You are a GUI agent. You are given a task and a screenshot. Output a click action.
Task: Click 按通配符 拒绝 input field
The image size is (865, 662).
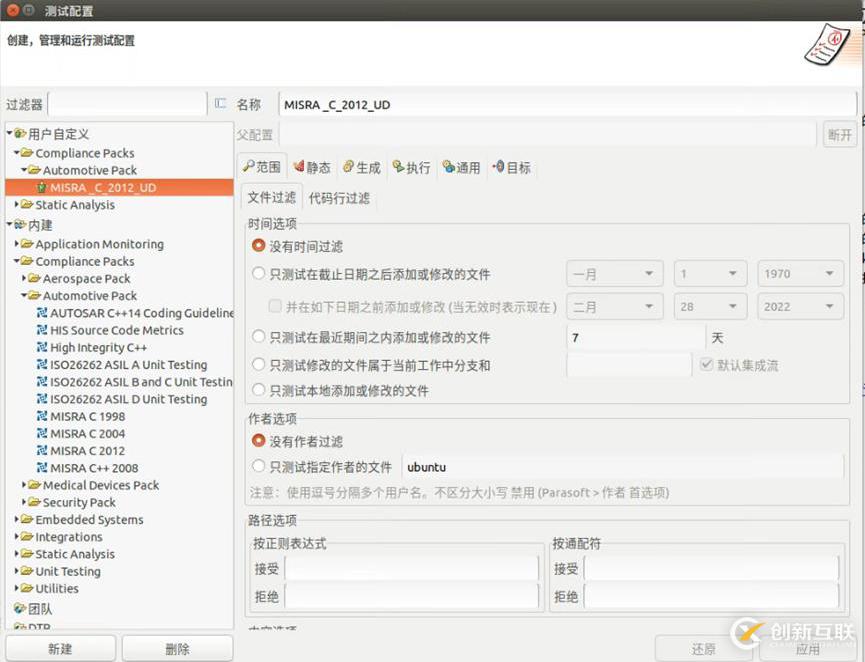point(712,596)
